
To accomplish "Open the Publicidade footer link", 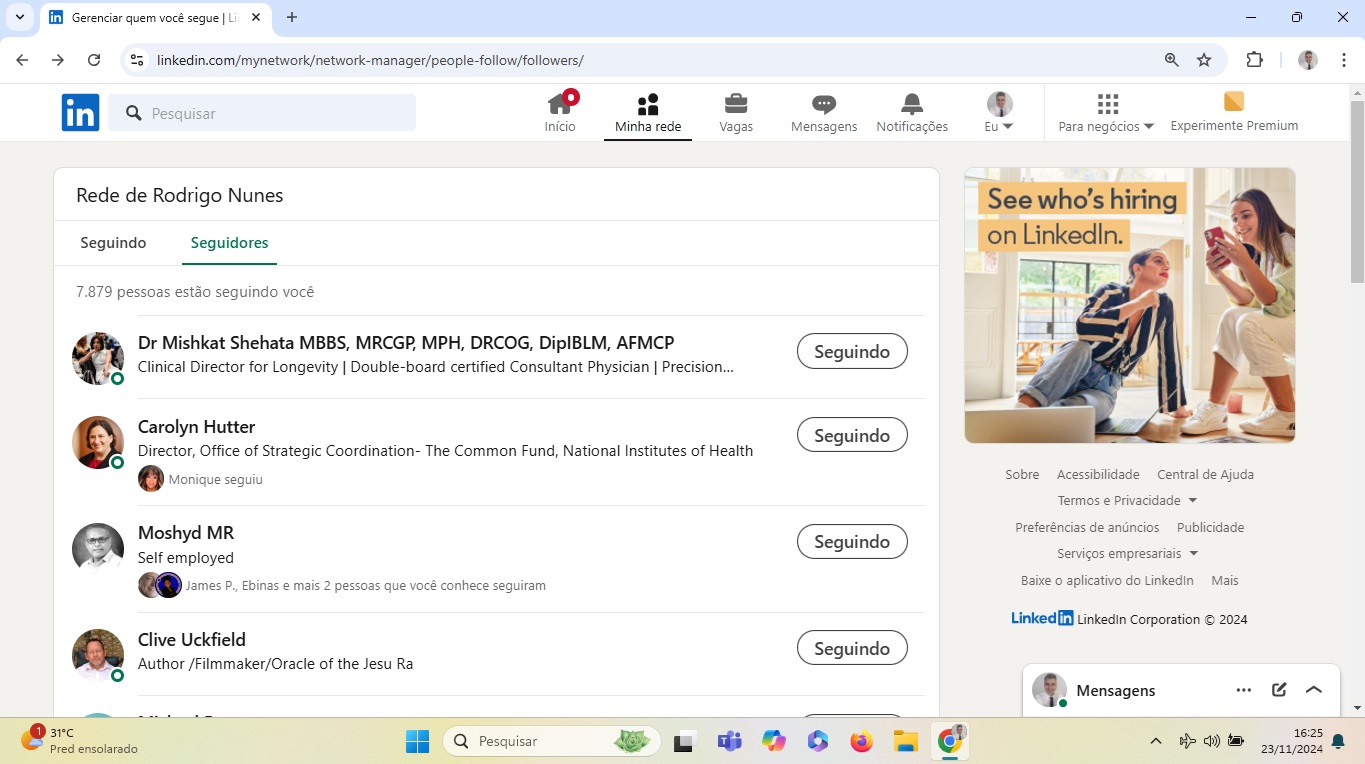I will pyautogui.click(x=1210, y=528).
